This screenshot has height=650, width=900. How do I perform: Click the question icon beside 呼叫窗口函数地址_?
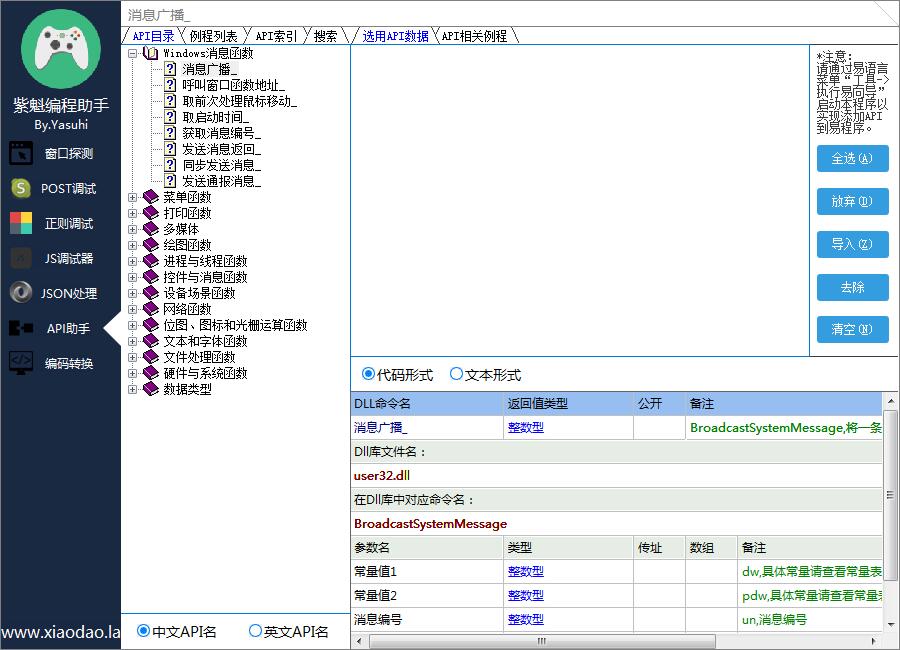coord(170,85)
